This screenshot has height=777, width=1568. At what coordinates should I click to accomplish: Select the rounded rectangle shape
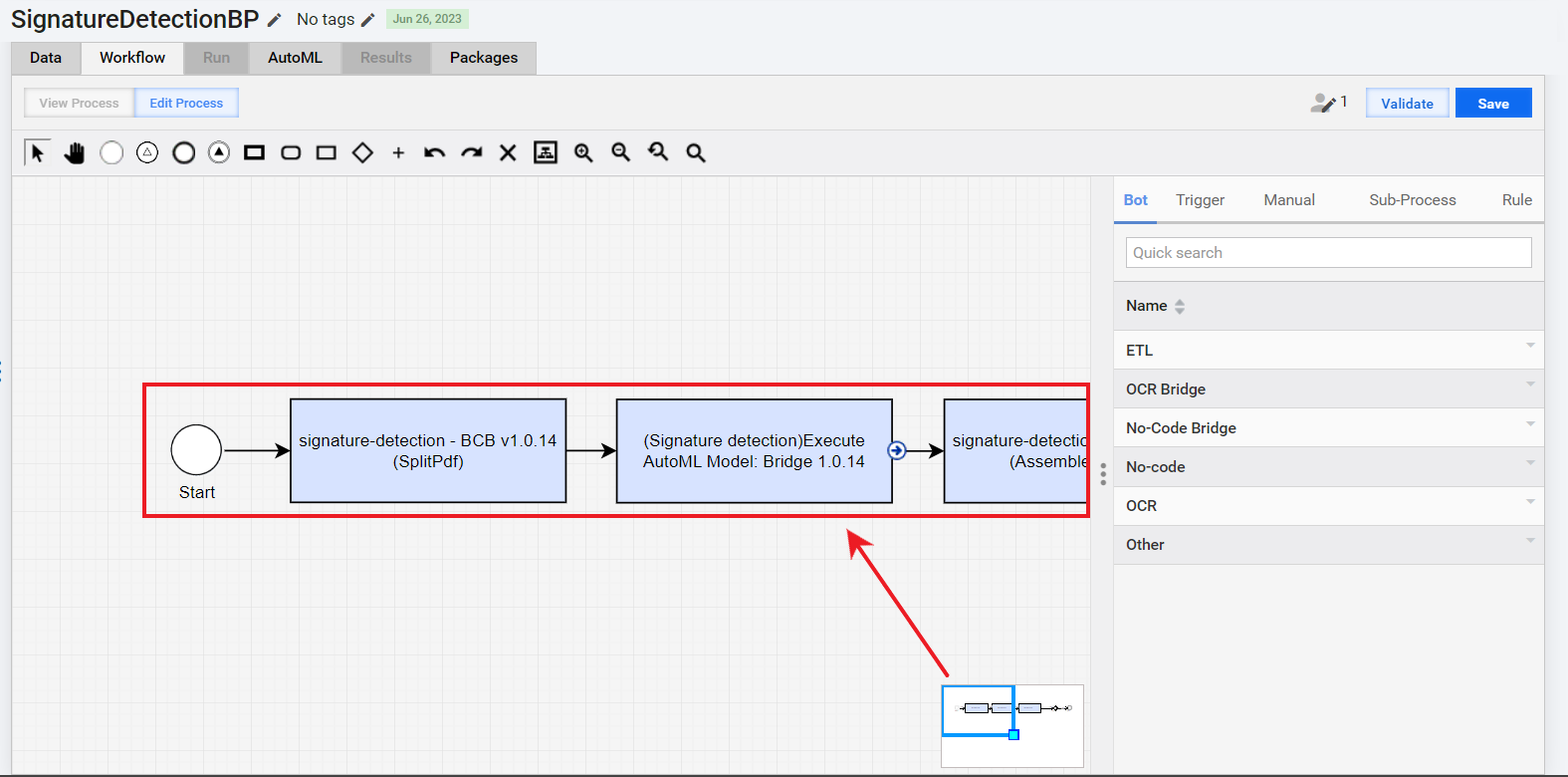pyautogui.click(x=291, y=152)
